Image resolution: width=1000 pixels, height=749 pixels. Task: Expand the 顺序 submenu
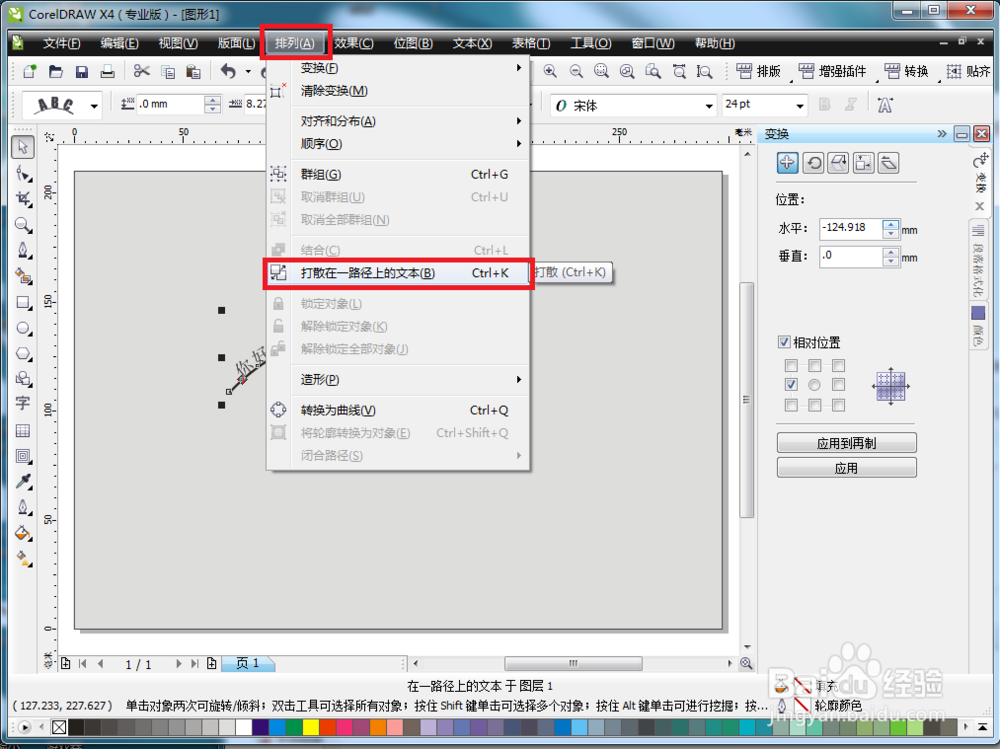pyautogui.click(x=410, y=144)
